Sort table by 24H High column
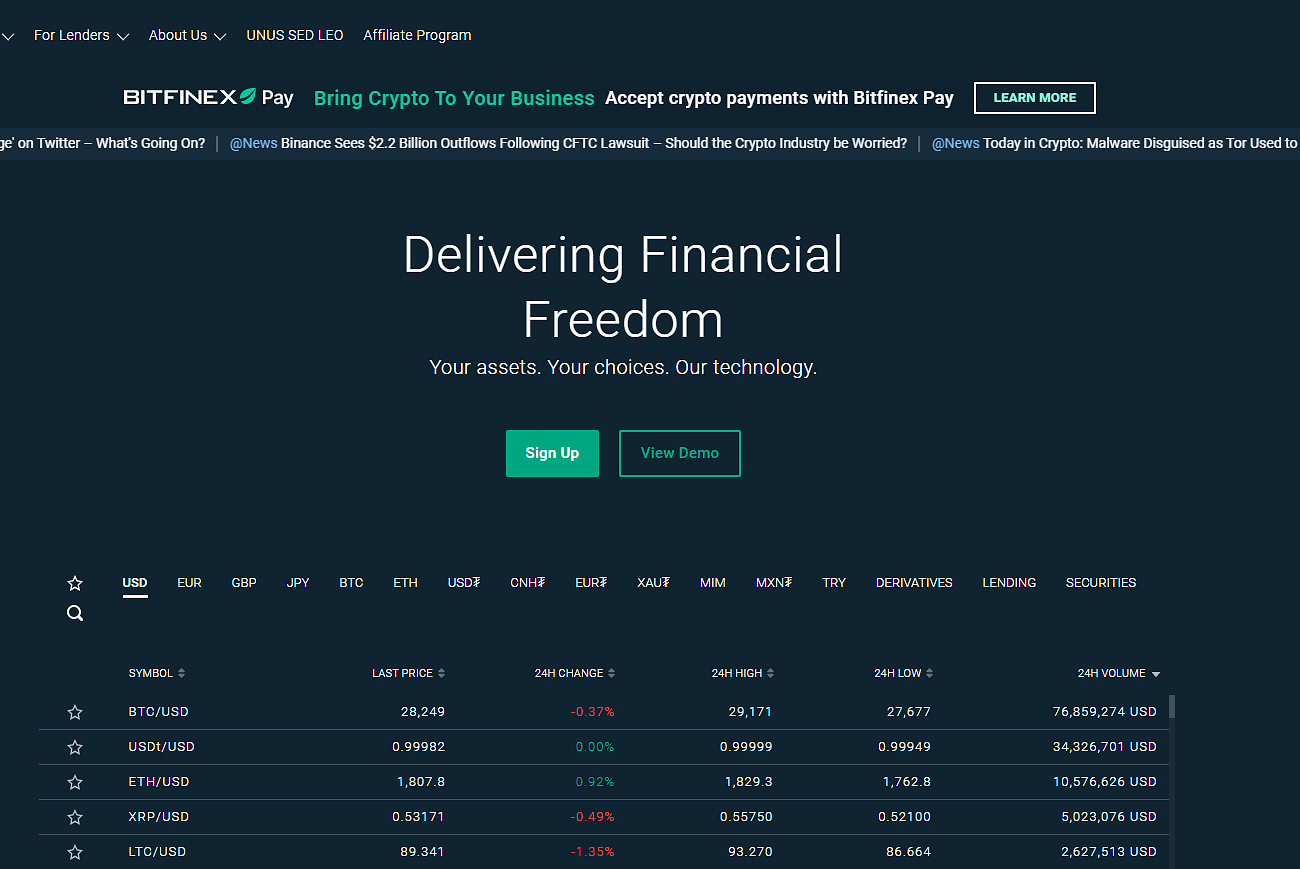Screen dimensions: 1300x869 [743, 673]
